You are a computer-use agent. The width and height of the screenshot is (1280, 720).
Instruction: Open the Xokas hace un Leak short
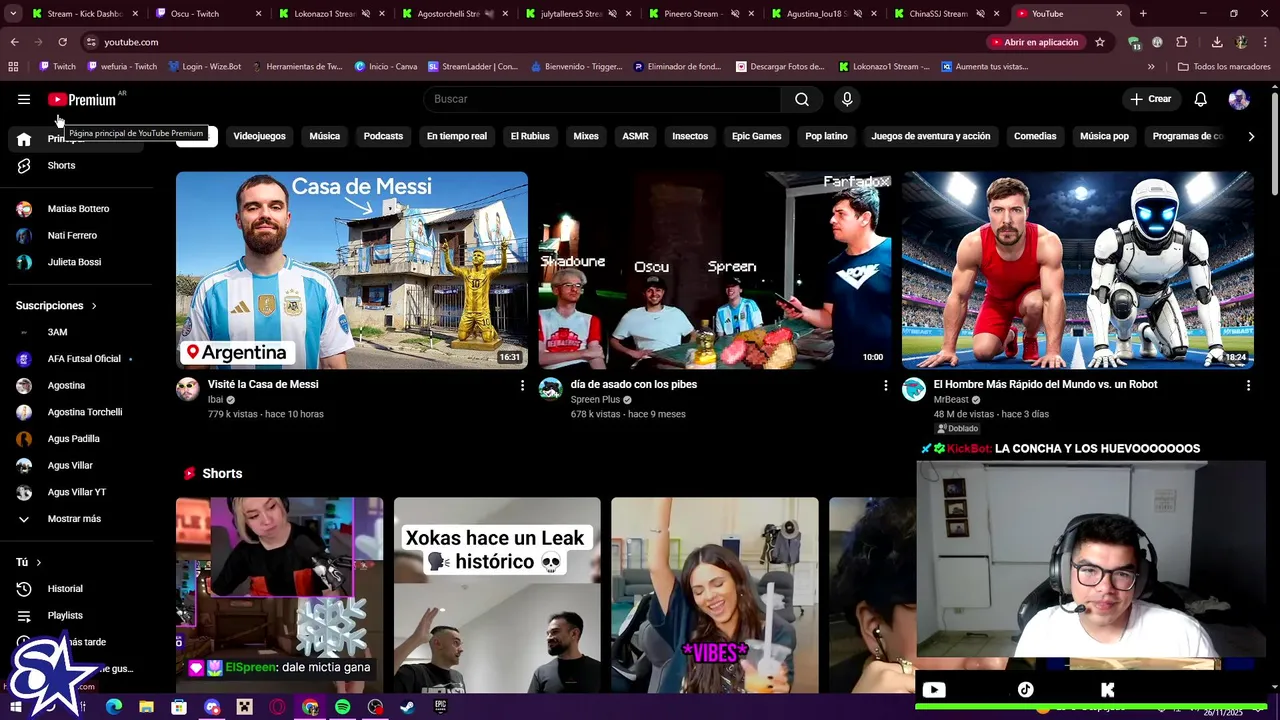(497, 595)
